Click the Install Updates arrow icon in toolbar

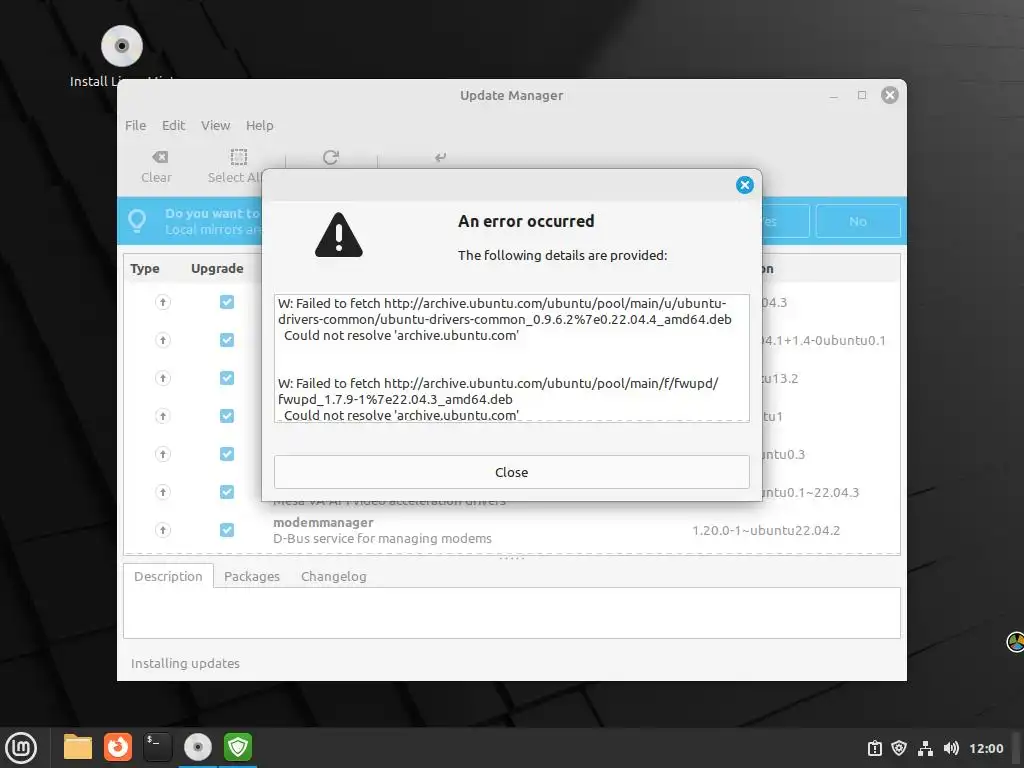(x=441, y=157)
